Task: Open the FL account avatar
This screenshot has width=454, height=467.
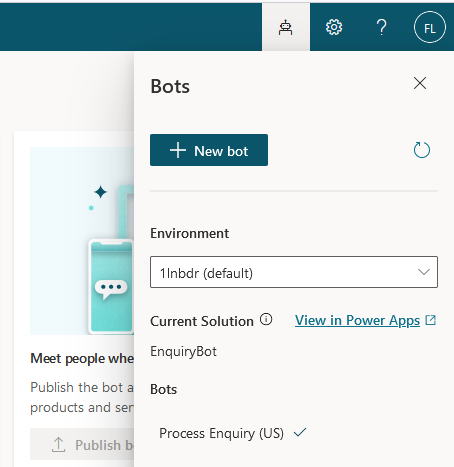Action: pos(430,27)
